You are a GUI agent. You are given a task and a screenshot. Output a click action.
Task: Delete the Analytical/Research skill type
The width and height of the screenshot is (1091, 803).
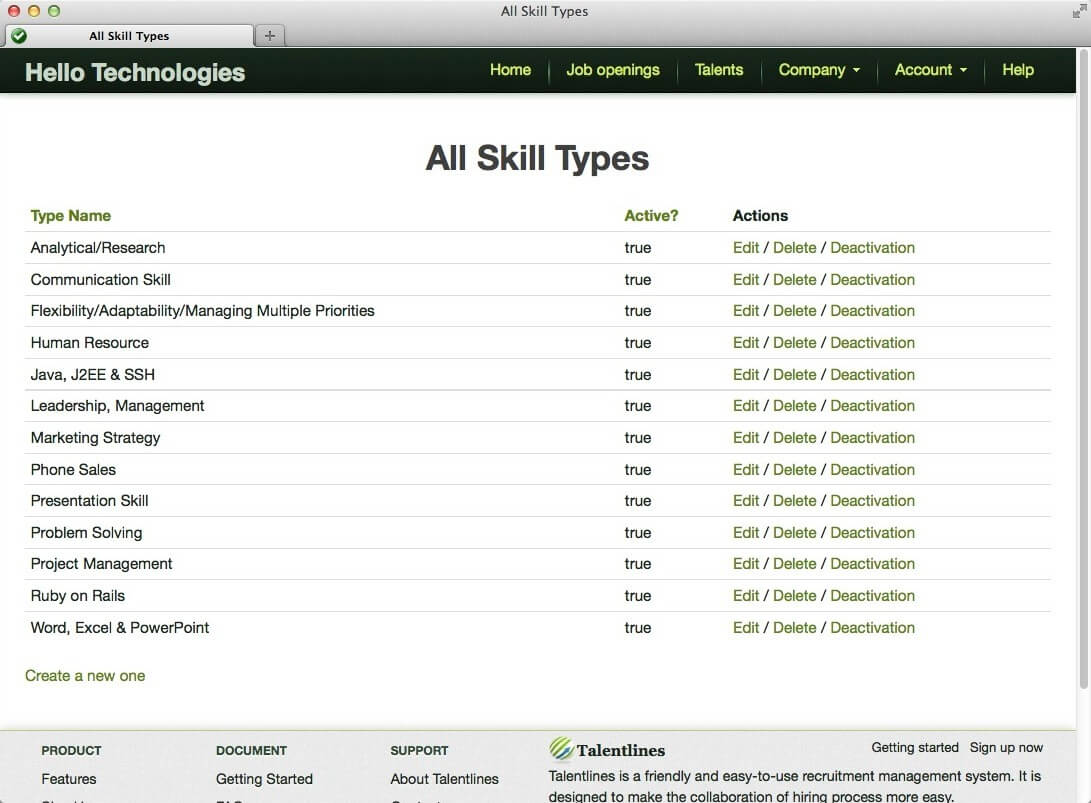795,248
